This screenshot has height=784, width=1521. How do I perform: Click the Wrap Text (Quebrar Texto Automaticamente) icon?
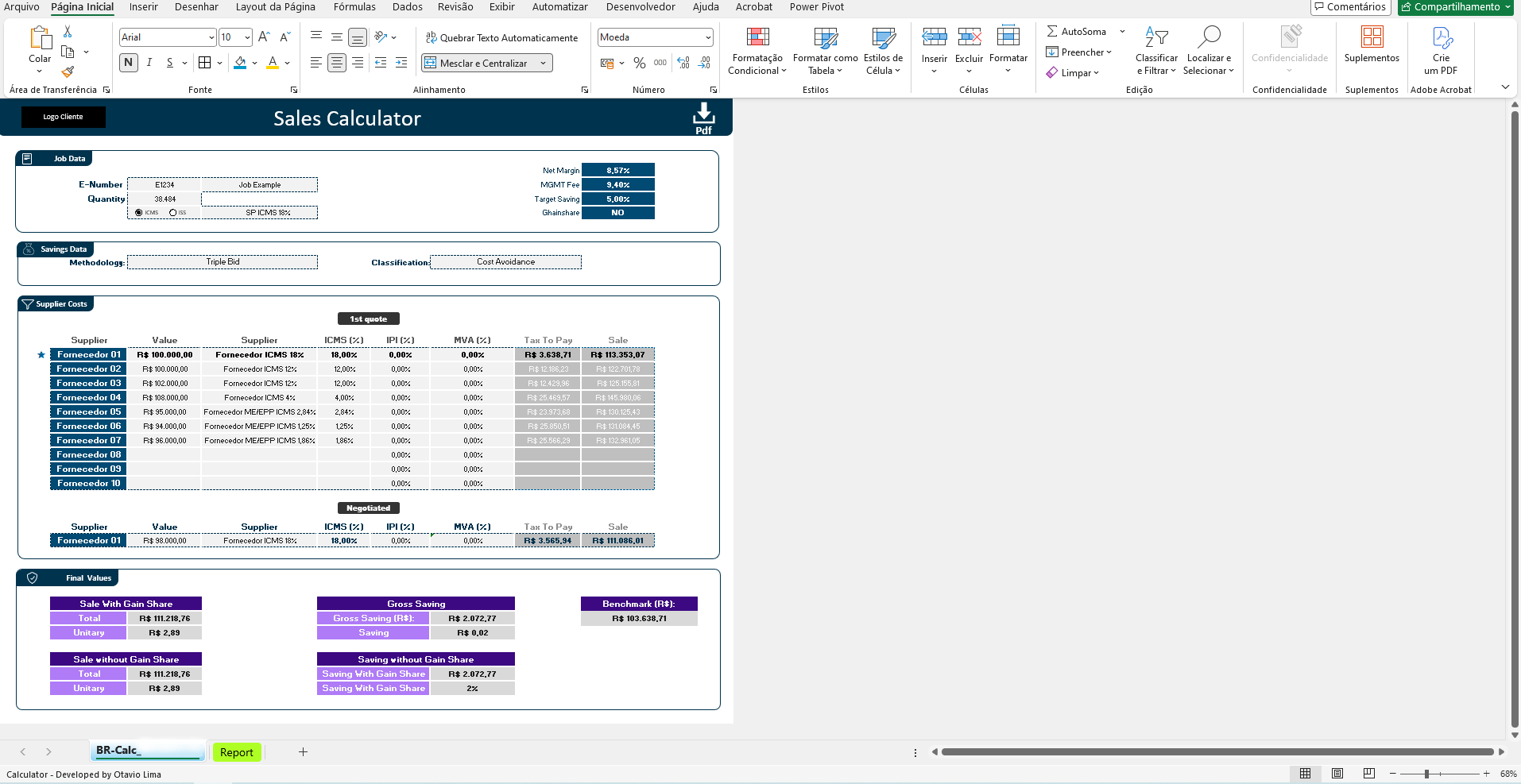(x=431, y=37)
